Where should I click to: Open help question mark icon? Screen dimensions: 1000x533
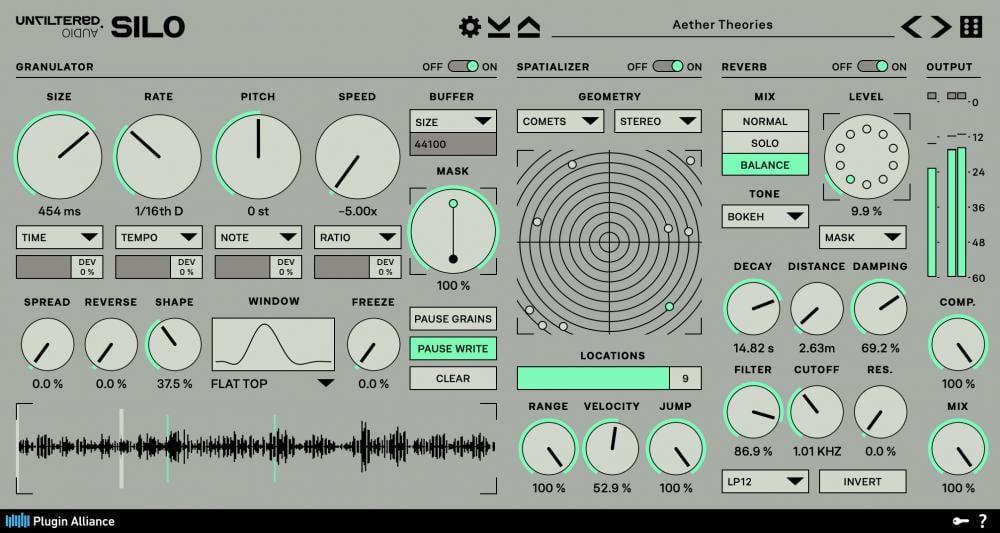(982, 521)
